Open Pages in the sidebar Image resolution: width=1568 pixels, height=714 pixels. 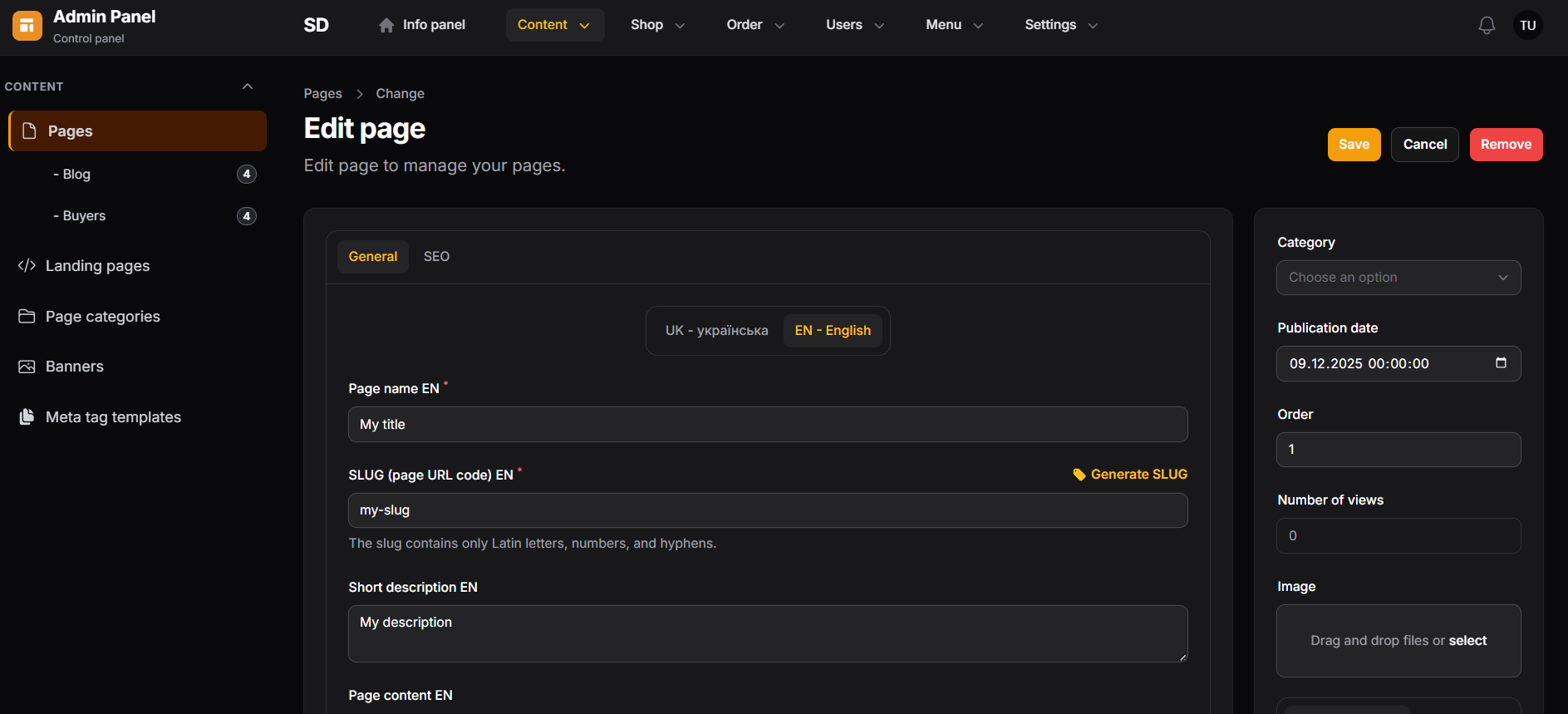click(x=137, y=130)
